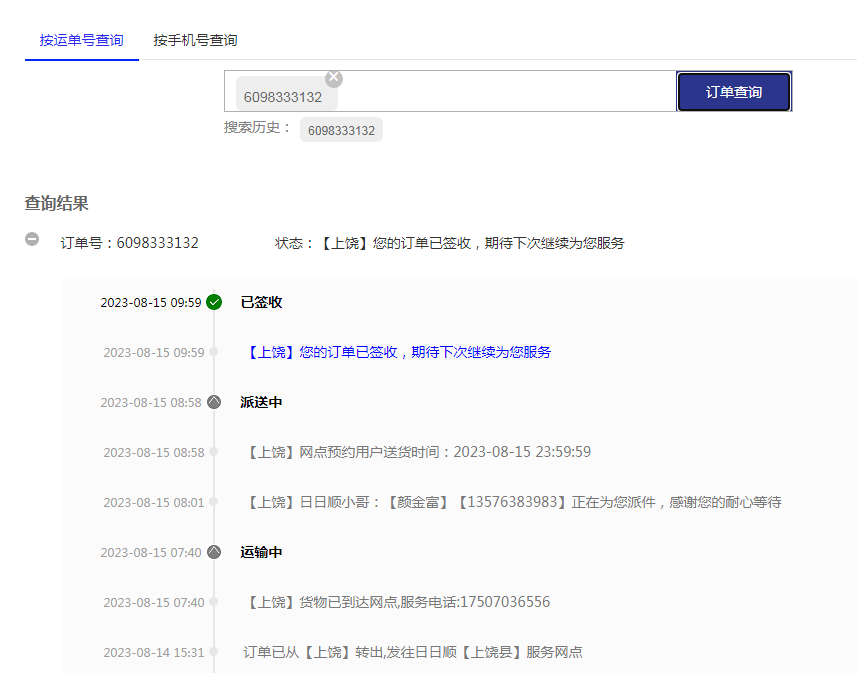Image resolution: width=857 pixels, height=673 pixels.
Task: Select the 2023-08-14 15:31 transfer record
Action: pos(412,652)
